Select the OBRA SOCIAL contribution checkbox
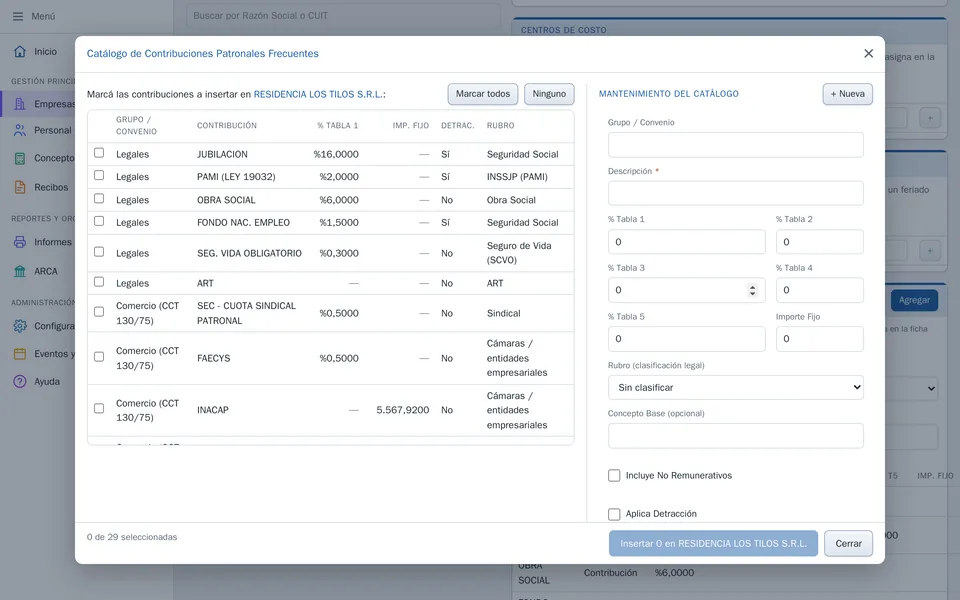Image resolution: width=960 pixels, height=600 pixels. coord(99,199)
